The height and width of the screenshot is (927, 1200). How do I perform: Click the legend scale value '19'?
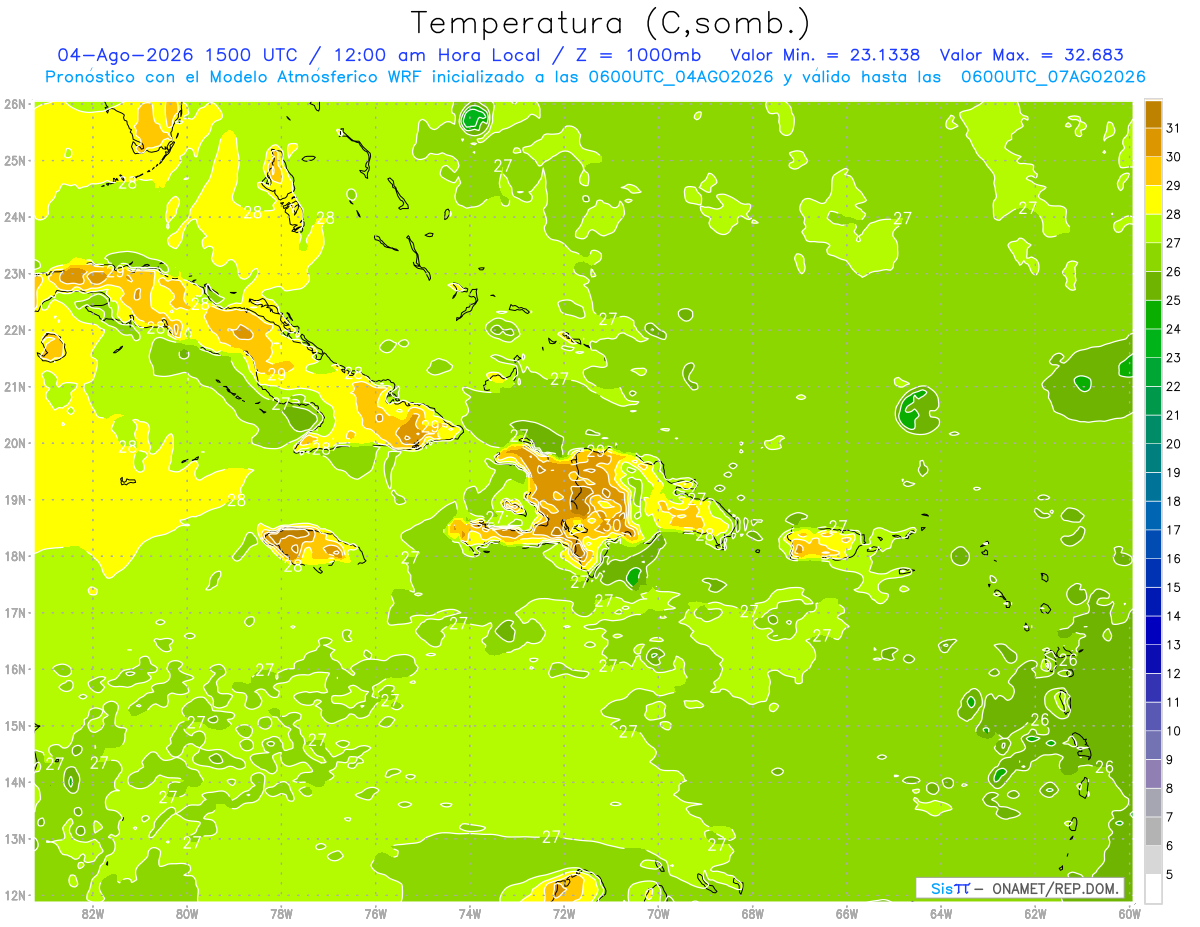pos(1173,472)
